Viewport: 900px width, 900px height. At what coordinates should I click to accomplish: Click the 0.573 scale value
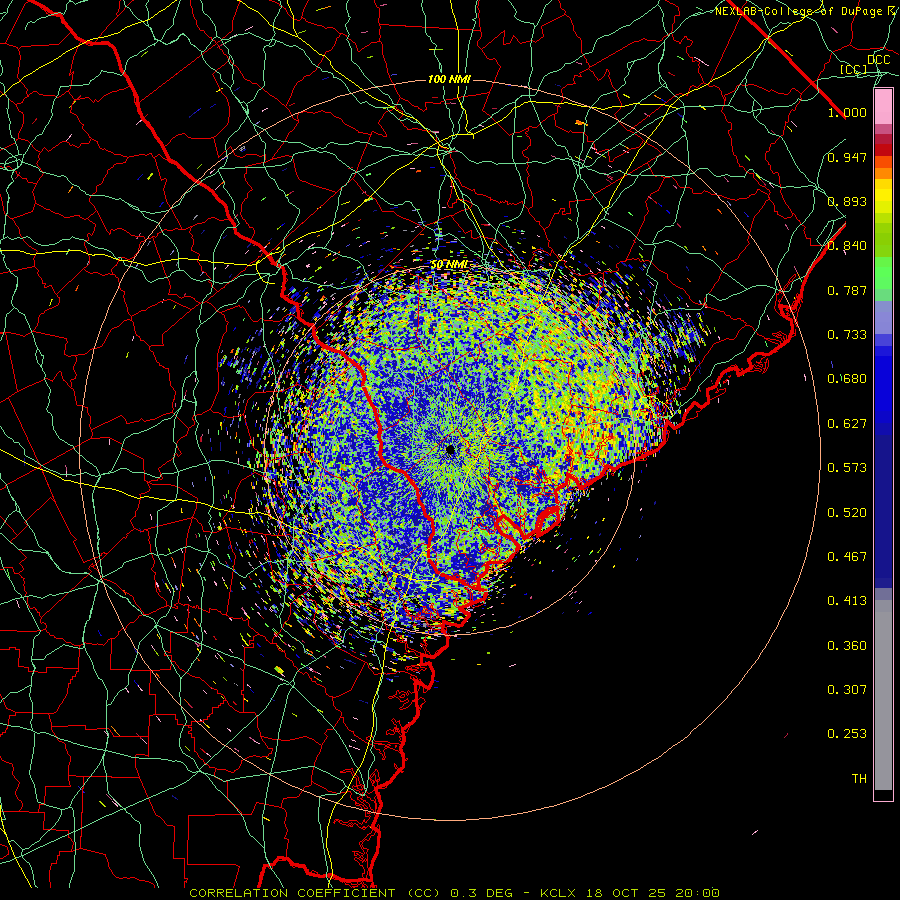[847, 468]
